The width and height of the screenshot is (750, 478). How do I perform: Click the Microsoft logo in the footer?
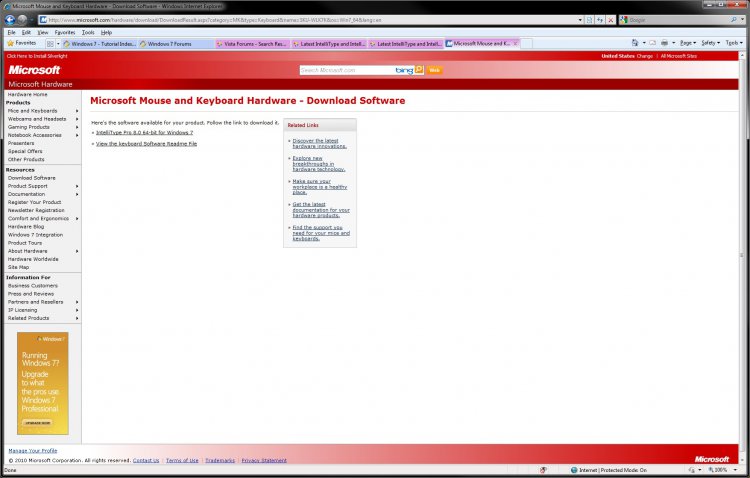[712, 459]
